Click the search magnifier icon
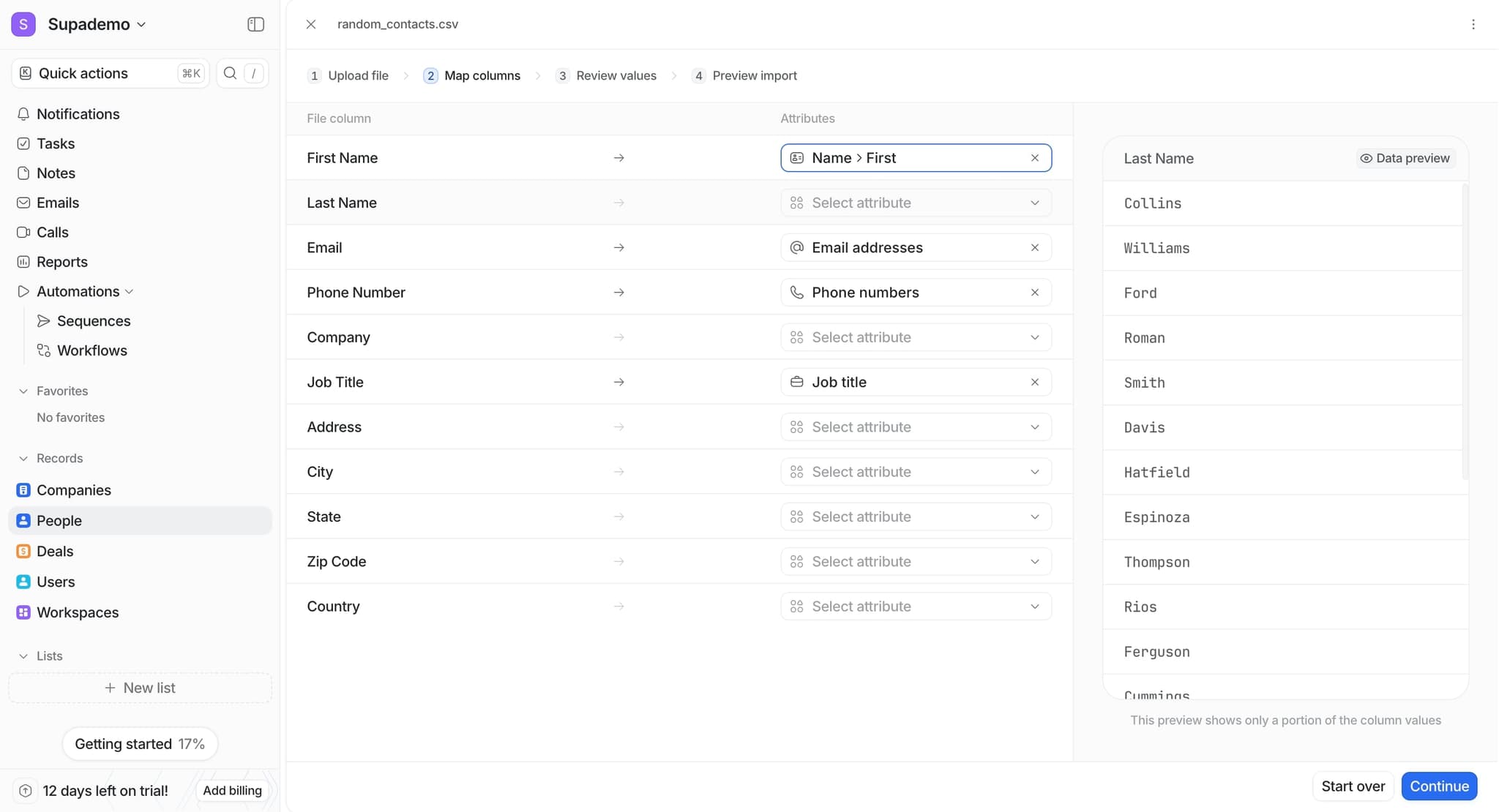The image size is (1499, 812). point(230,73)
